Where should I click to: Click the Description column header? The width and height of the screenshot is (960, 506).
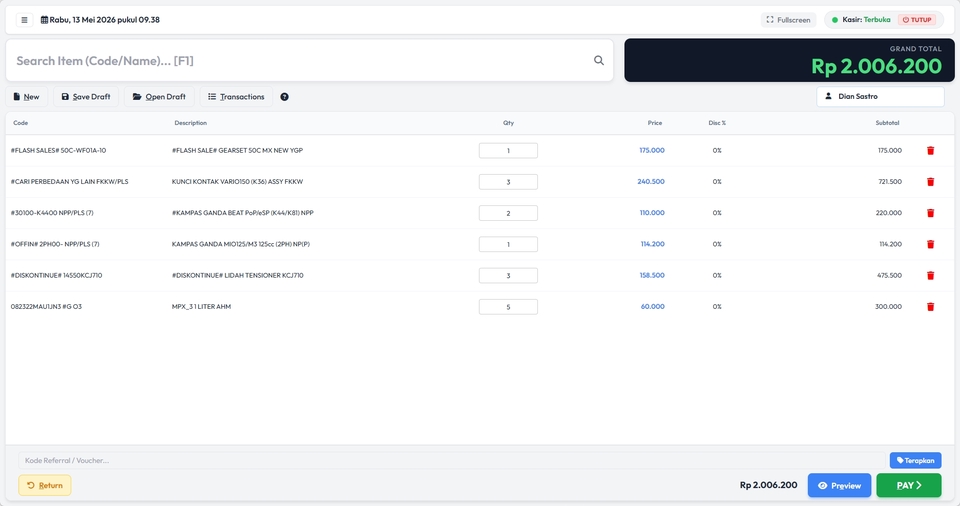[190, 123]
